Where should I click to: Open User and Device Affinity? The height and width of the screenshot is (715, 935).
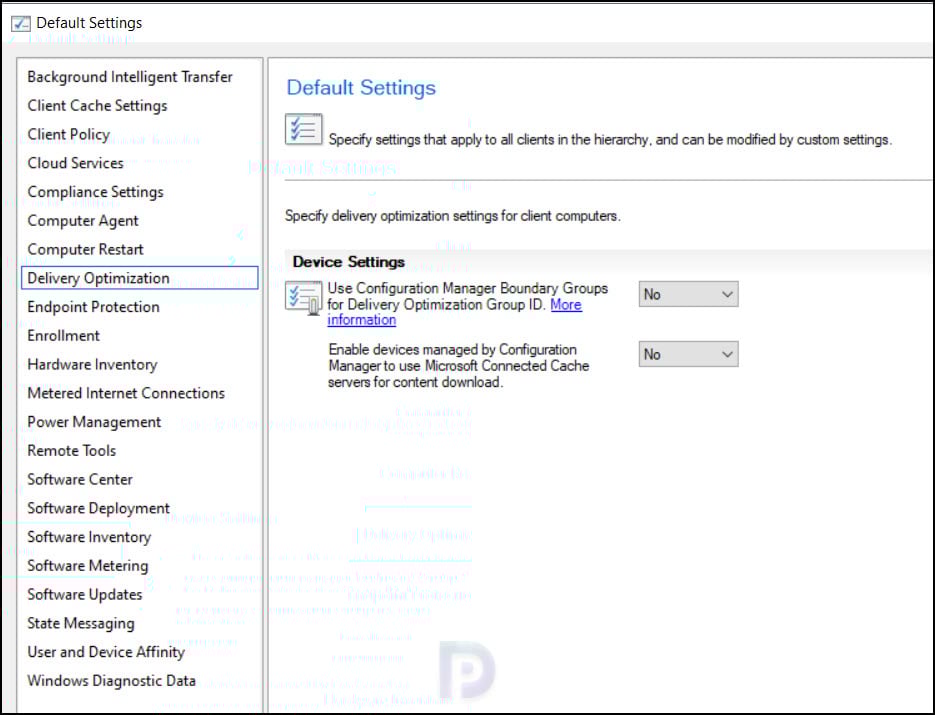106,652
